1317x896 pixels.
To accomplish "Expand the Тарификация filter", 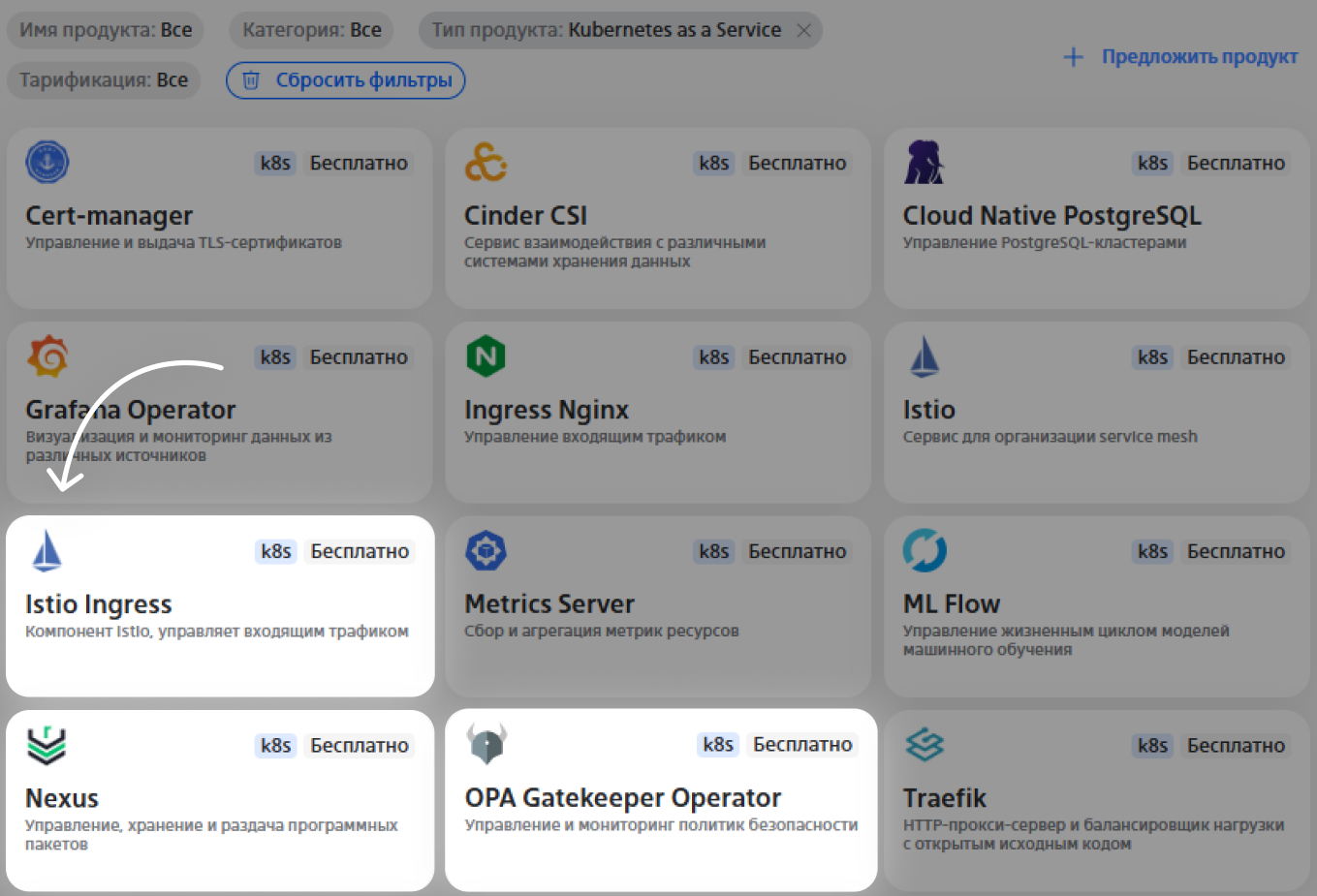I will point(104,79).
